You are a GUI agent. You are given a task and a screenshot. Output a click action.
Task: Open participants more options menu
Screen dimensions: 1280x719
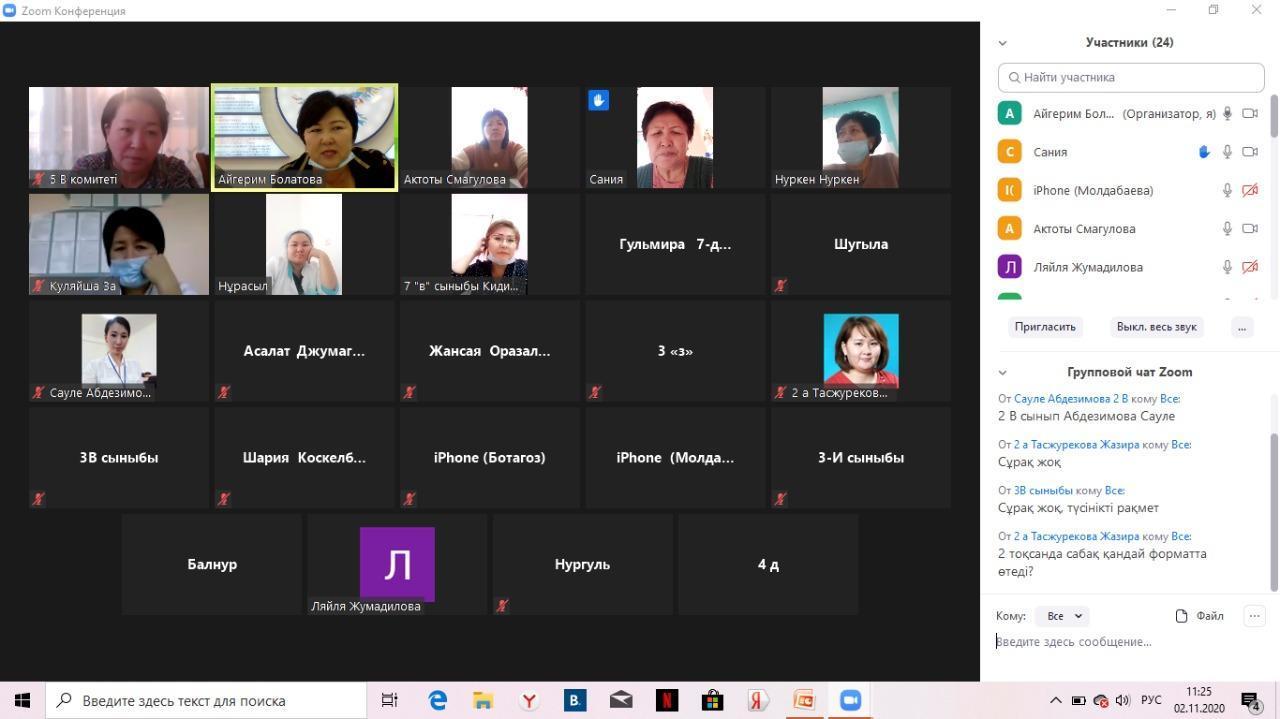(1241, 327)
